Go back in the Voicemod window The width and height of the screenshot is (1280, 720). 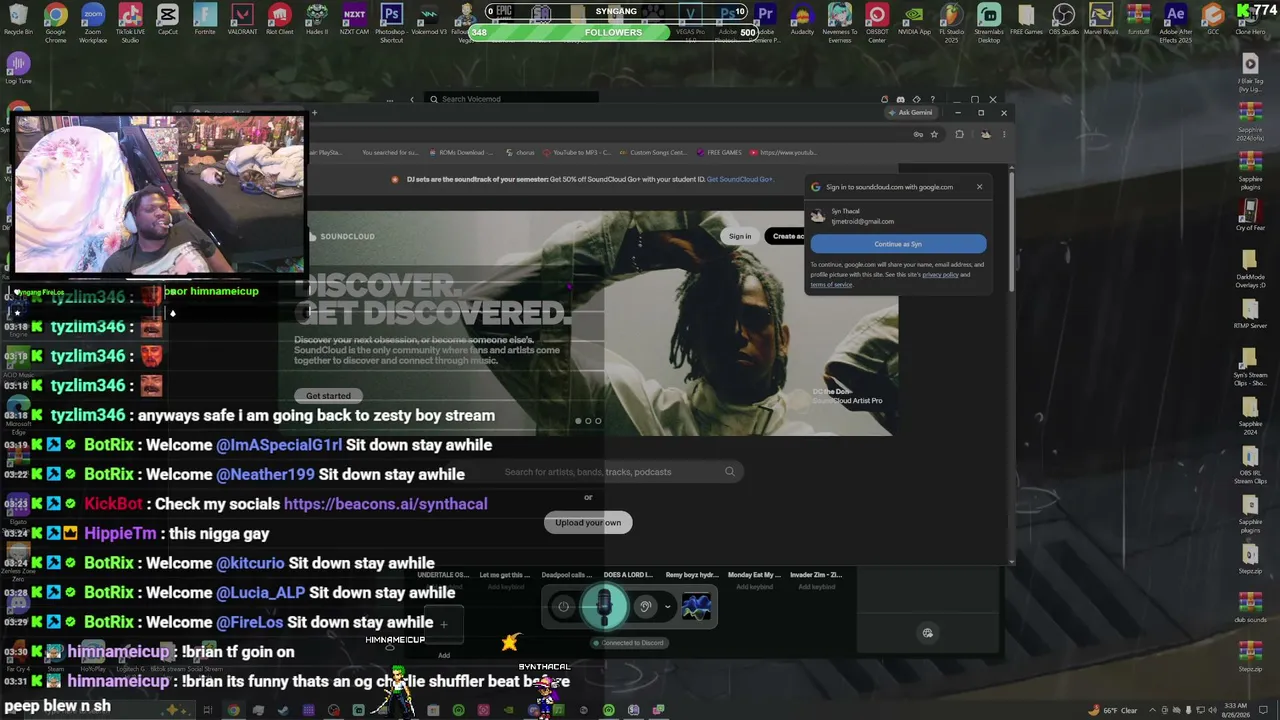(x=412, y=99)
